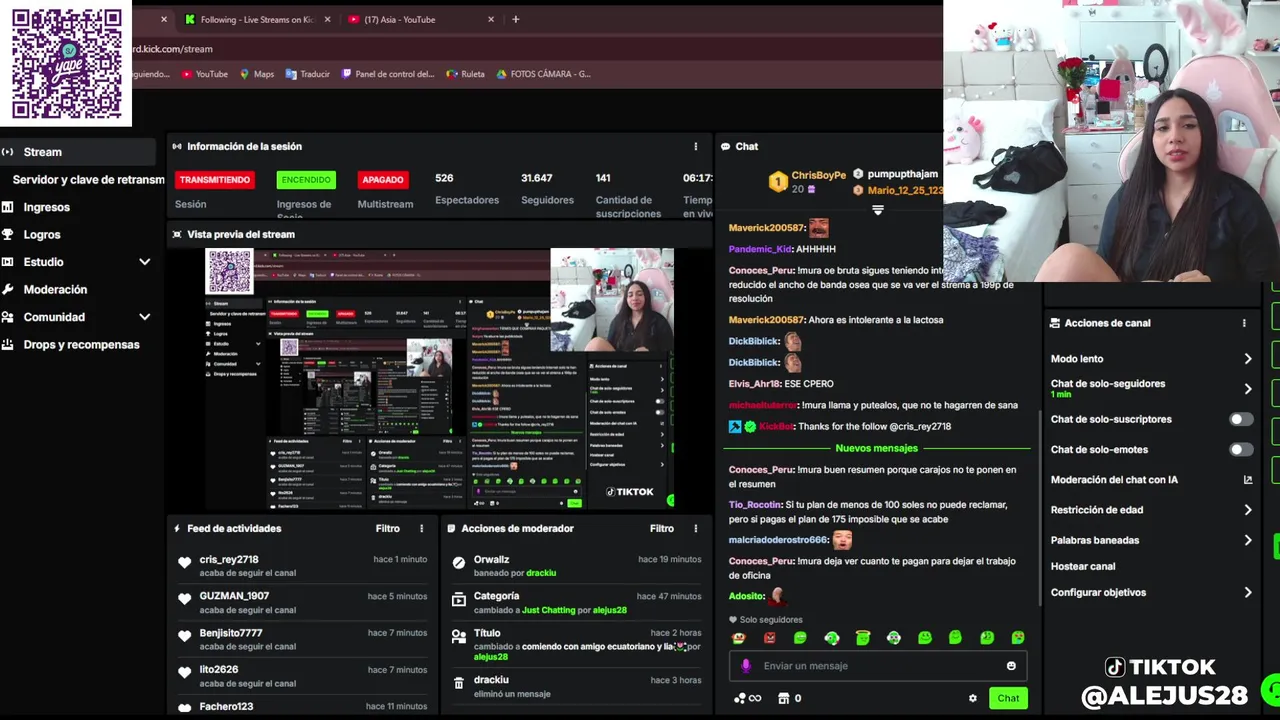
Task: Open chat settings gear
Action: pyautogui.click(x=972, y=698)
